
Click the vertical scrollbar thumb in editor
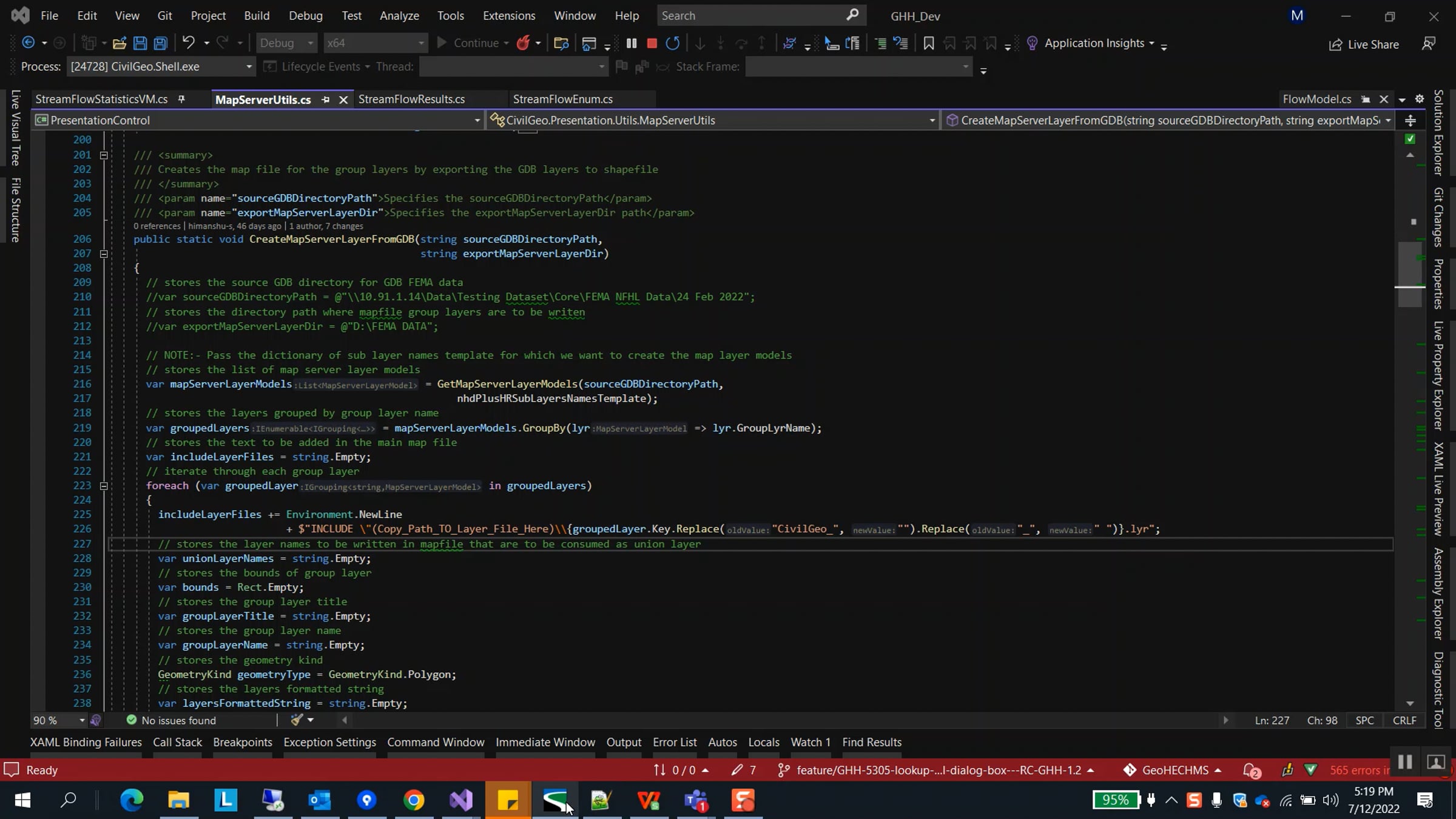coord(1410,273)
